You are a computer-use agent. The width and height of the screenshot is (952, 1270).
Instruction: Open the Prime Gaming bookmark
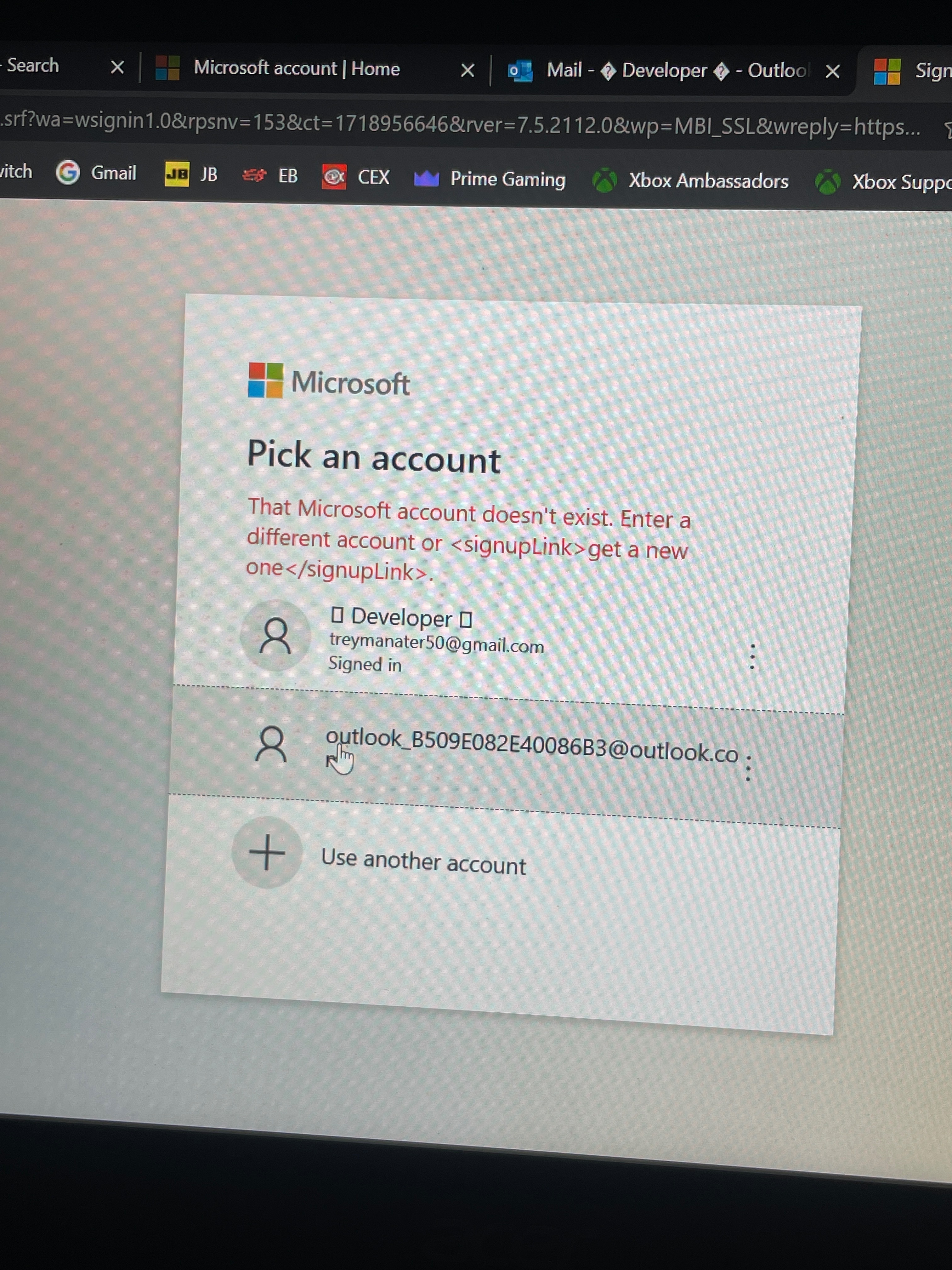click(490, 179)
